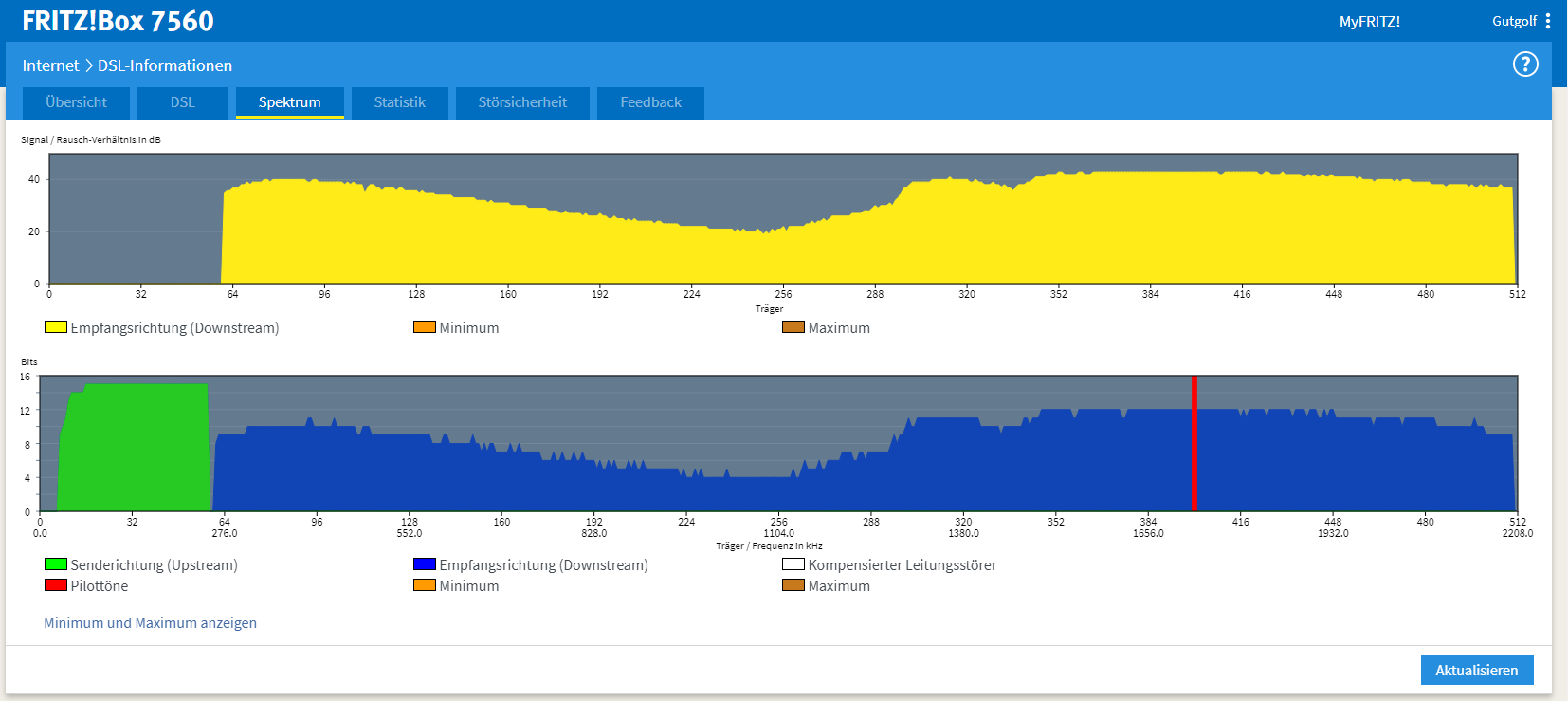Viewport: 1568px width, 701px height.
Task: Click the 1104.0 frequency value
Action: click(778, 534)
